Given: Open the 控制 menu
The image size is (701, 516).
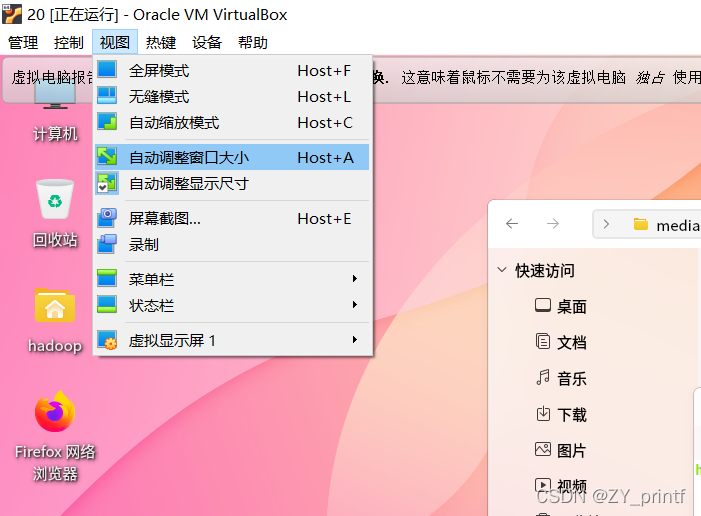Looking at the screenshot, I should coord(69,42).
